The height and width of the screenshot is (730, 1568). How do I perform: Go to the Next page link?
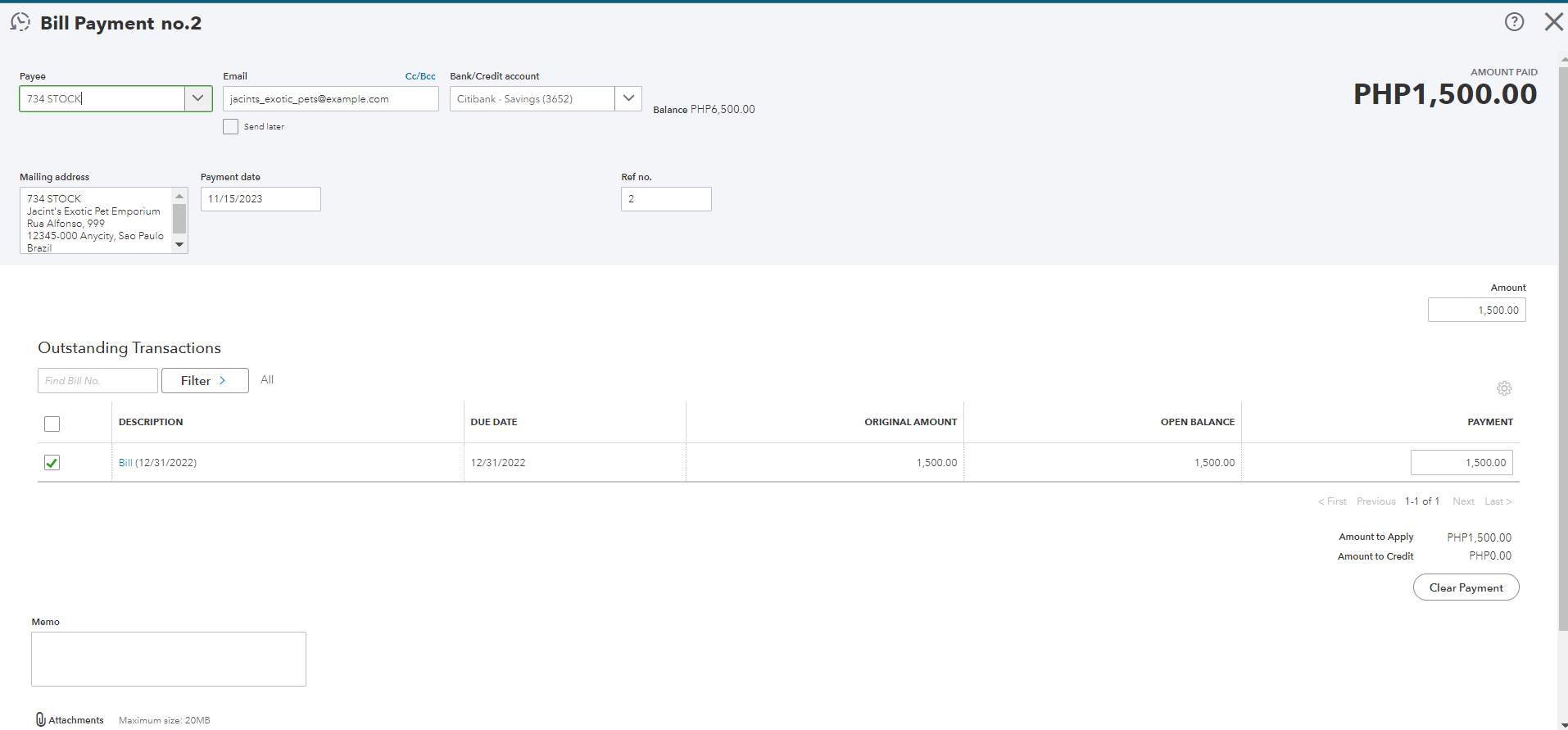tap(1463, 501)
